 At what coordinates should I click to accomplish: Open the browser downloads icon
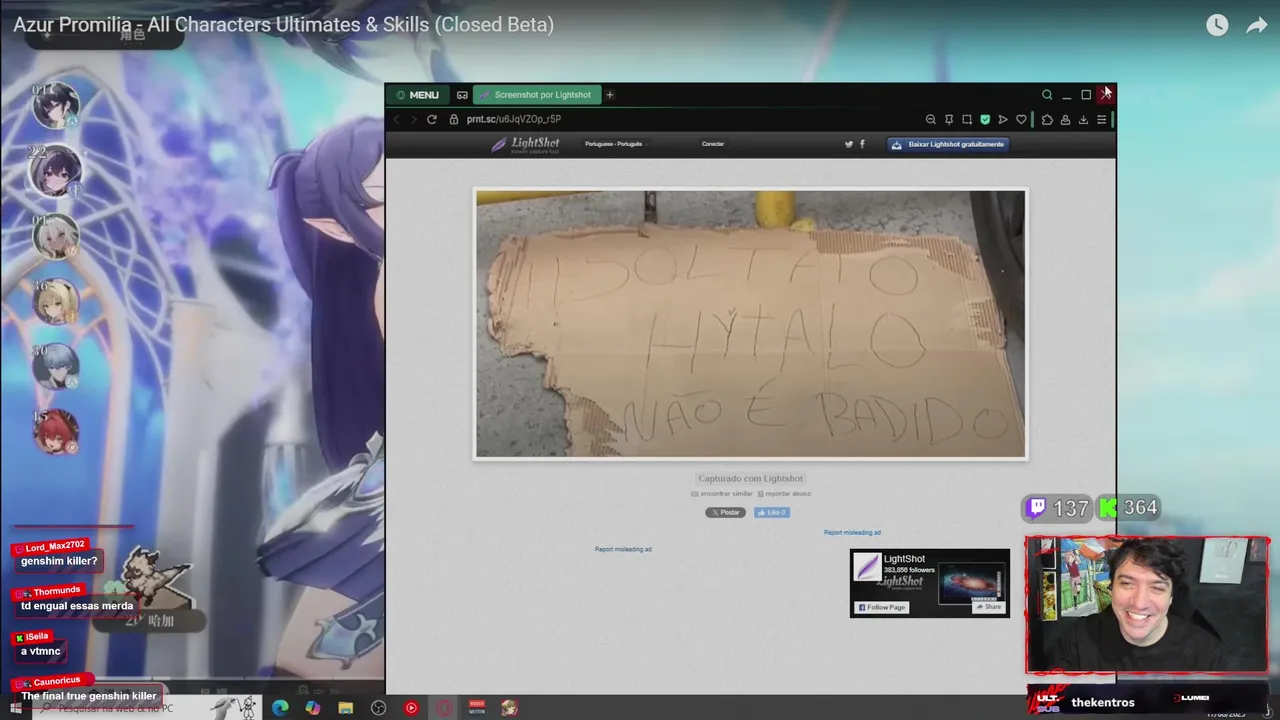tap(1083, 120)
